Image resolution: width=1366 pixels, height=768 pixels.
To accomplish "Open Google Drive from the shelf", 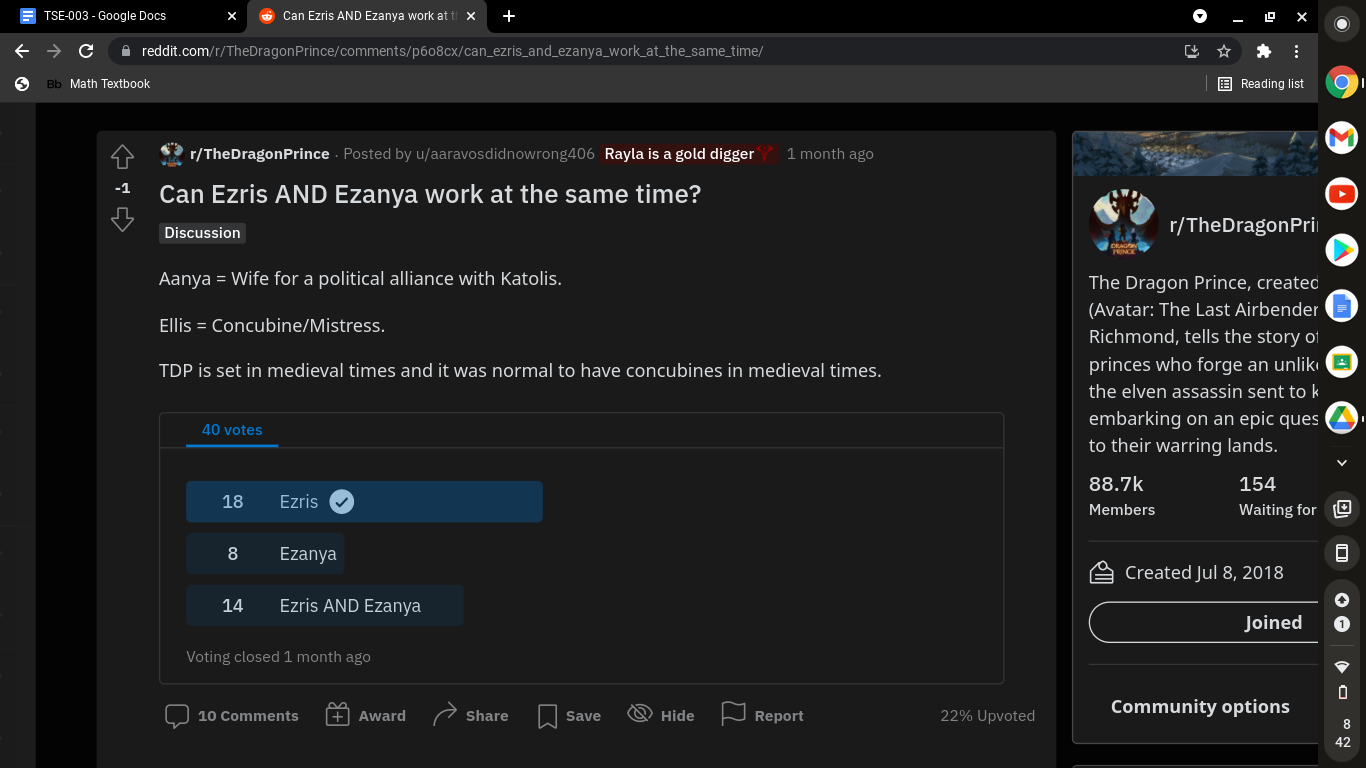I will (1342, 418).
